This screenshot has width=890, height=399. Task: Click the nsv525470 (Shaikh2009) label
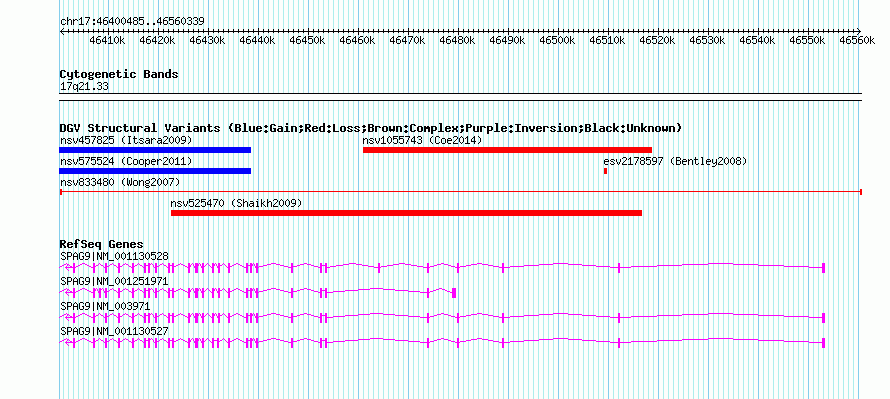point(236,203)
